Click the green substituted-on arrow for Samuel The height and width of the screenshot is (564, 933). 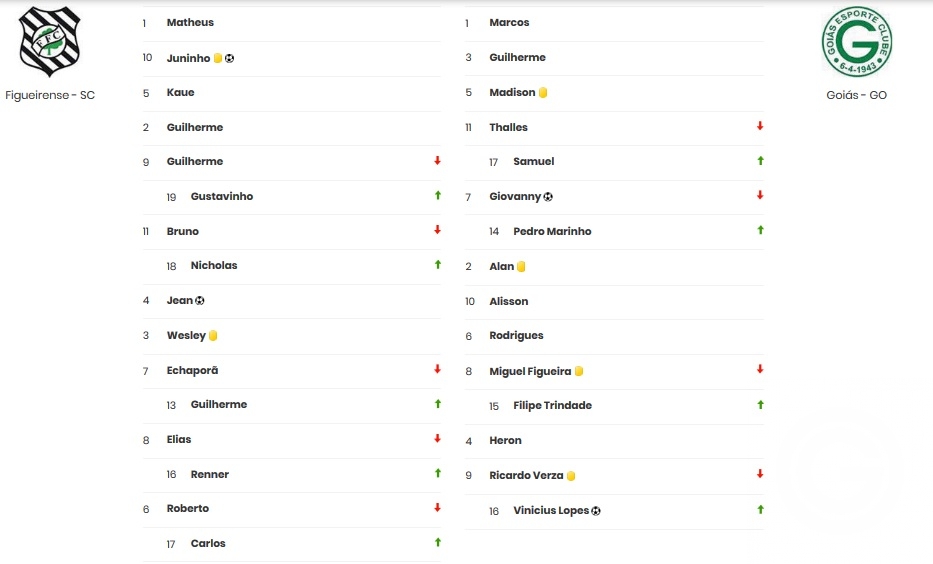(x=760, y=161)
